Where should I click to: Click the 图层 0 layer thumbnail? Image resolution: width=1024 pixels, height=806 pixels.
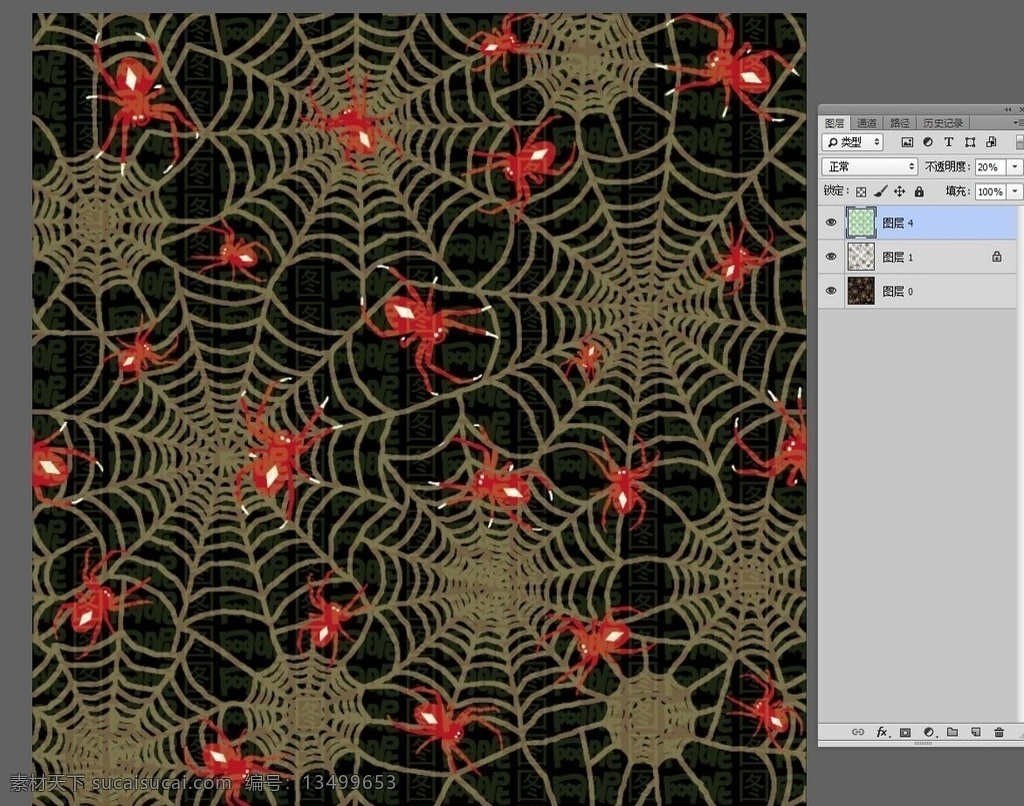(861, 291)
